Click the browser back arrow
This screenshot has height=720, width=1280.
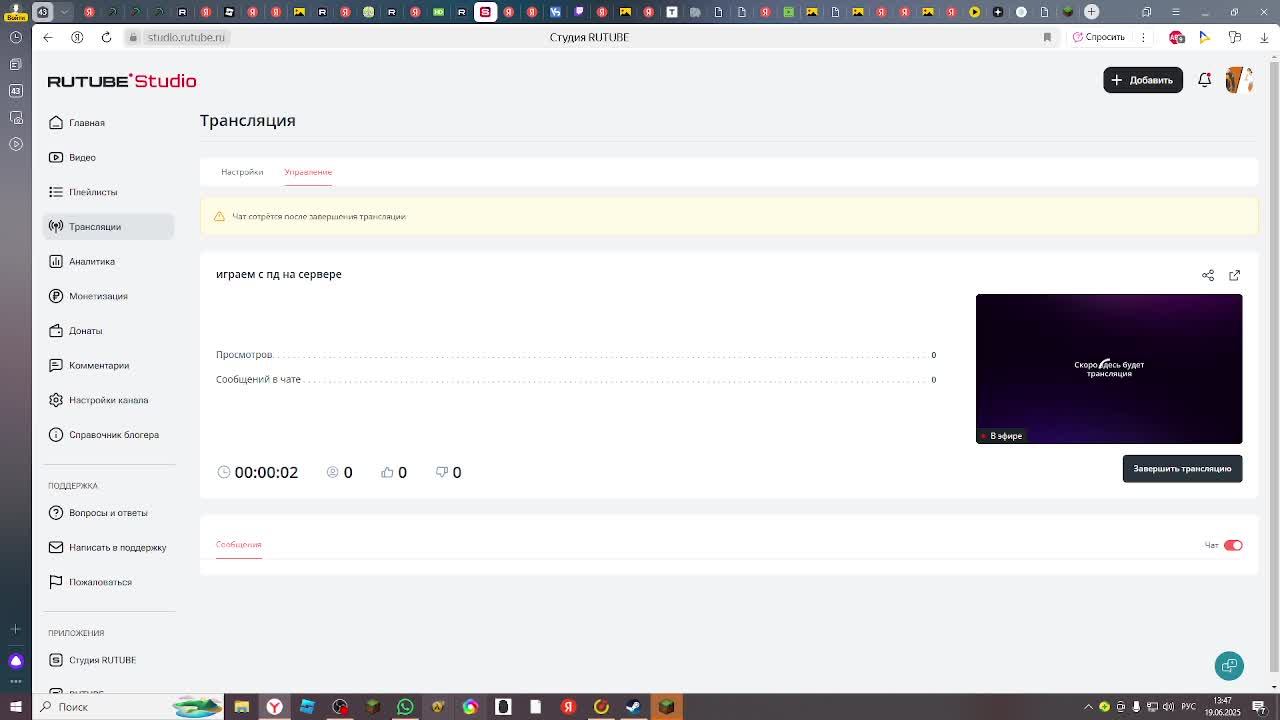click(48, 37)
